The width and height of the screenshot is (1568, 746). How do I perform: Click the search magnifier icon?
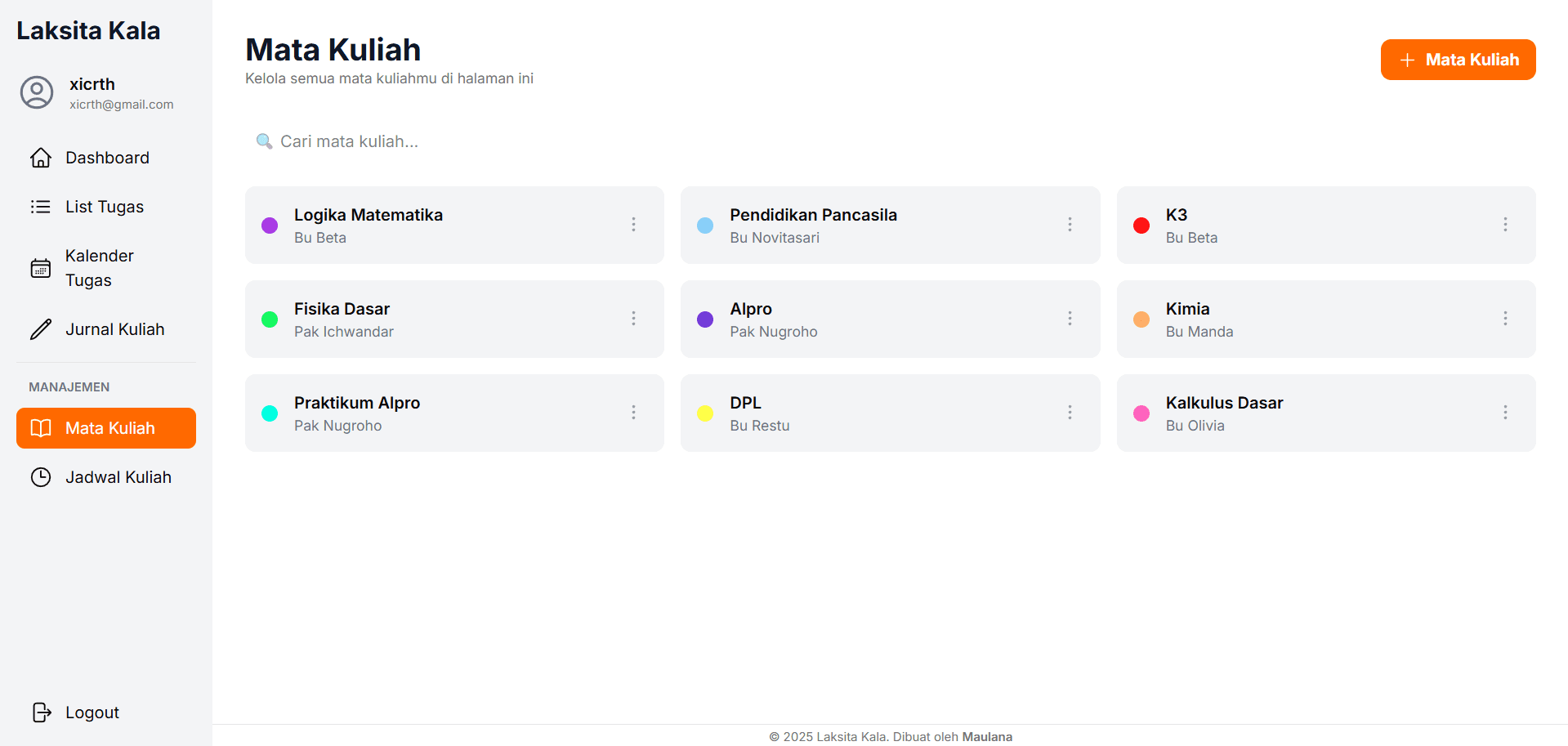click(x=264, y=141)
